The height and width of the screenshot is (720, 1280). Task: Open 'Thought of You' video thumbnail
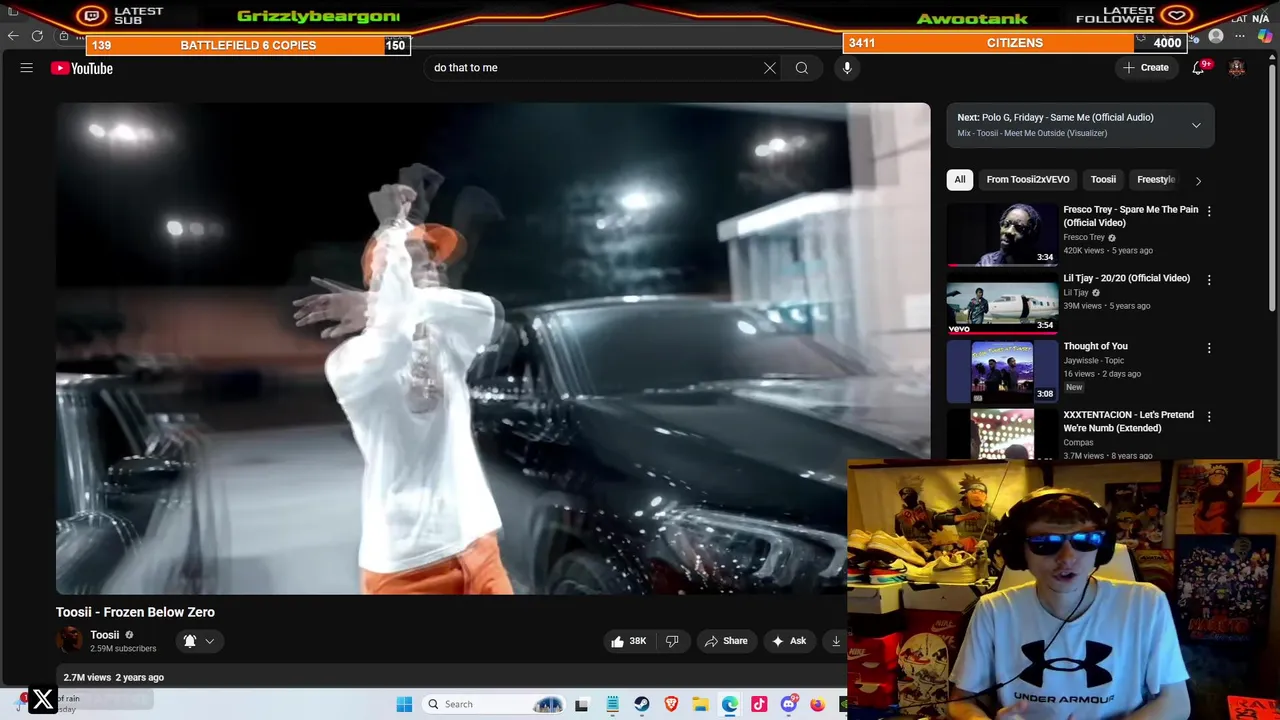pyautogui.click(x=1002, y=372)
